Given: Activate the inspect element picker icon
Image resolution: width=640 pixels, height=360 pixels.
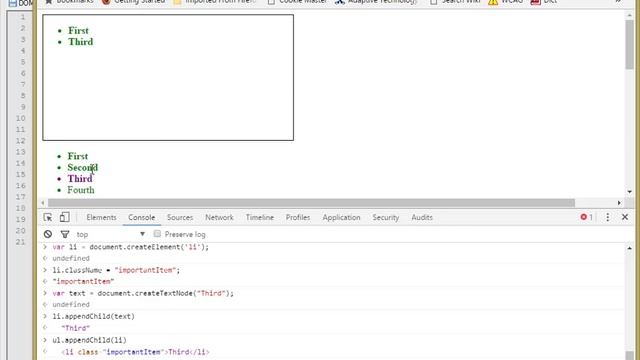Looking at the screenshot, I should (x=48, y=217).
